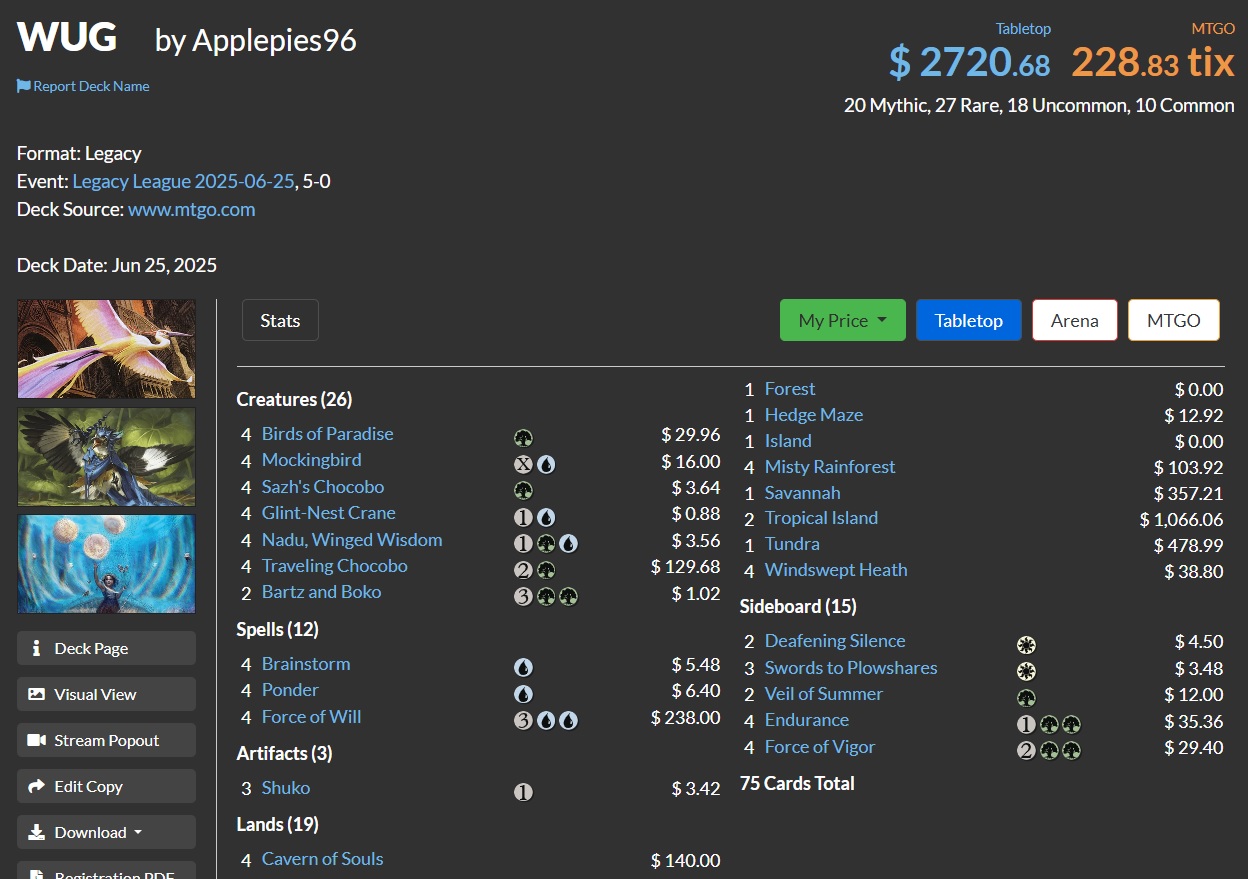Click the mana cost icons for Traveling Chocobo
This screenshot has height=879, width=1248.
(535, 570)
